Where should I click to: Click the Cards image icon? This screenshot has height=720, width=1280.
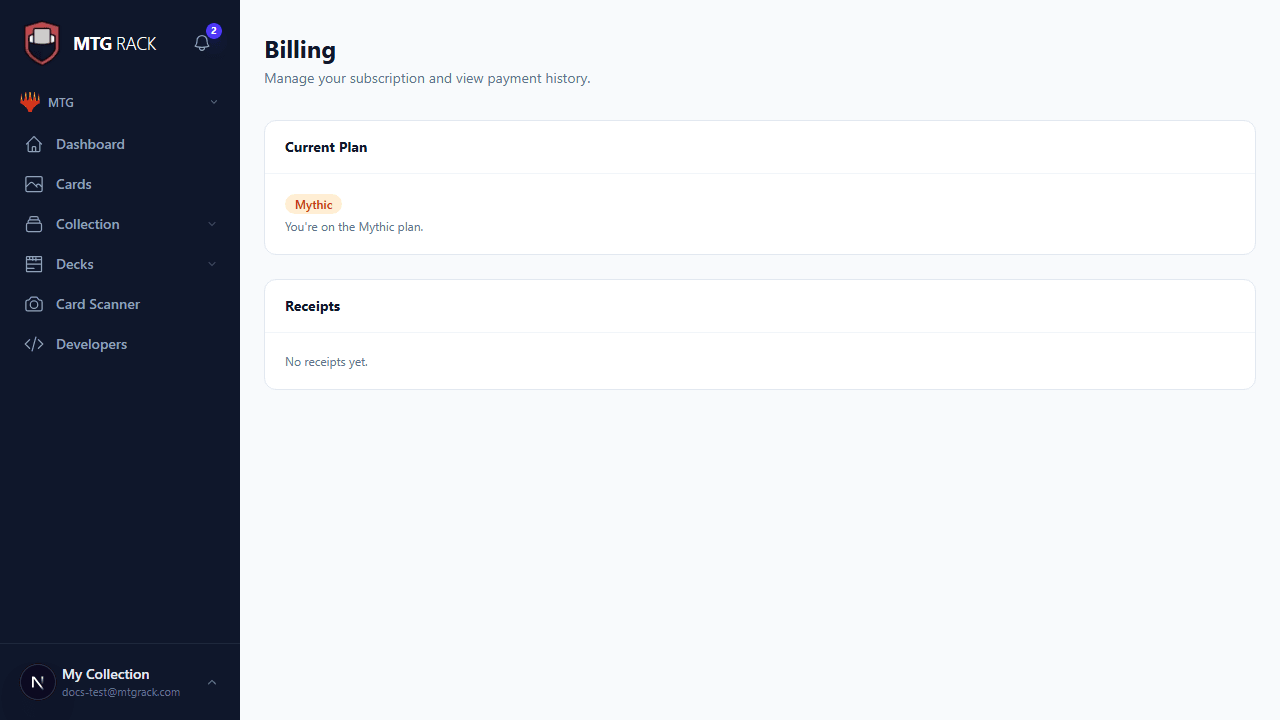tap(34, 184)
